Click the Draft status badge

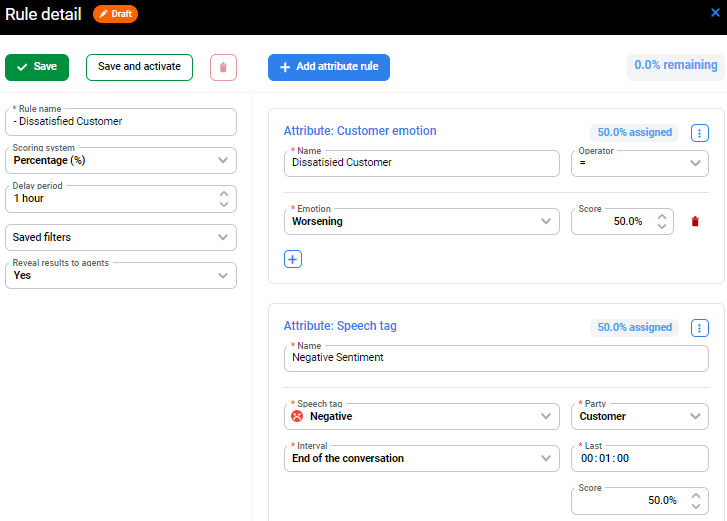click(x=116, y=14)
